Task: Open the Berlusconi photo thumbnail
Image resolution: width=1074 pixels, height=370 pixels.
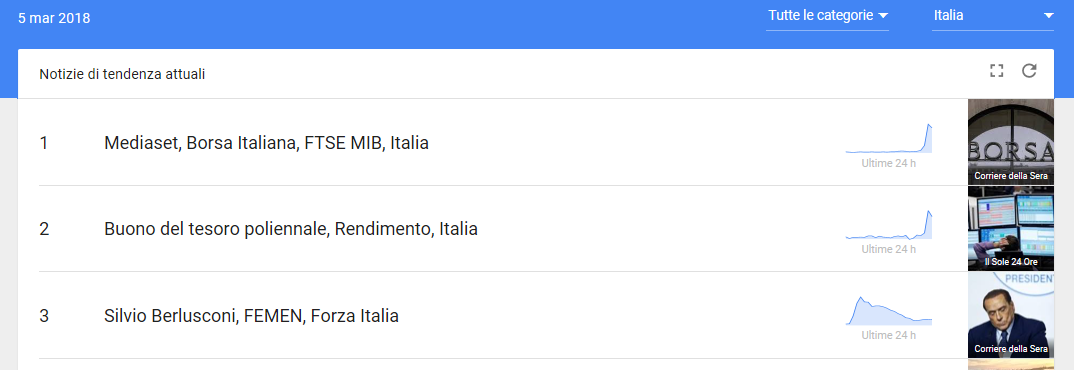Action: tap(1010, 314)
